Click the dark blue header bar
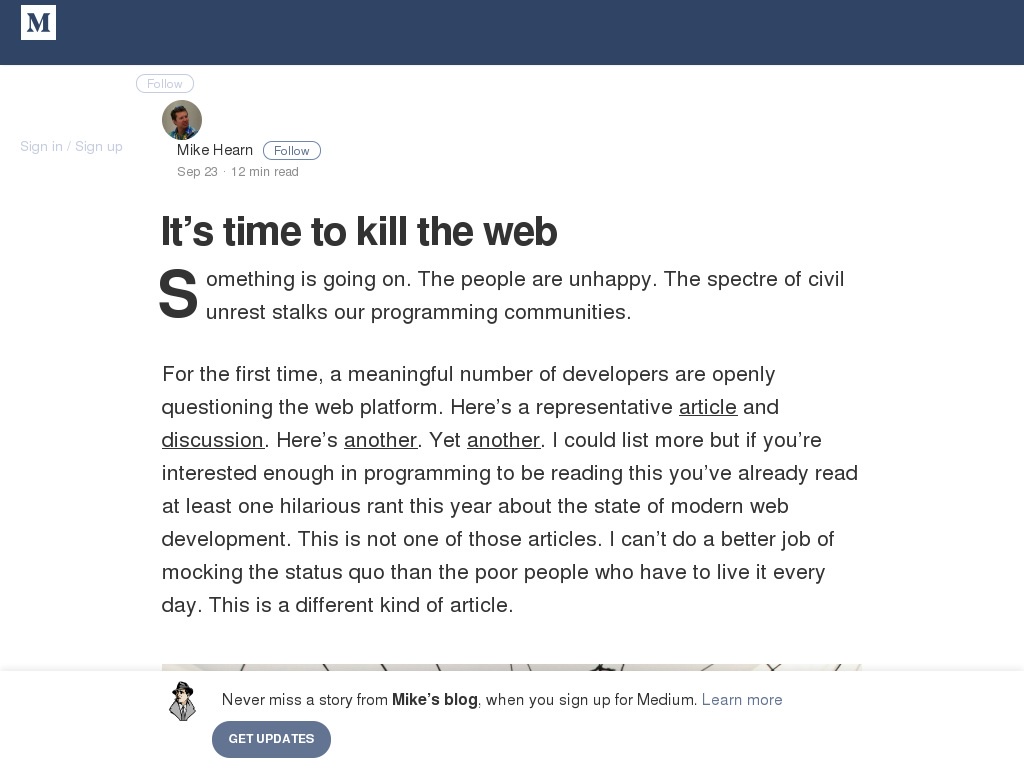The image size is (1024, 768). point(512,32)
